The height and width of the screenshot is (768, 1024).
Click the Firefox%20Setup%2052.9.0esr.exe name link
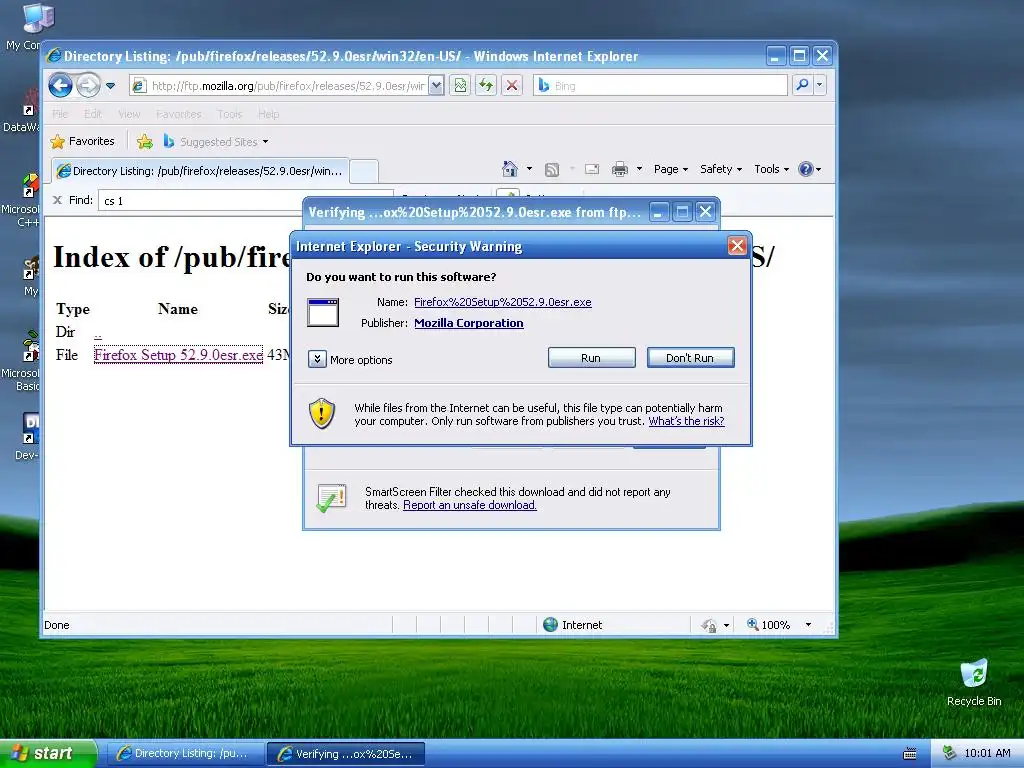(x=503, y=302)
